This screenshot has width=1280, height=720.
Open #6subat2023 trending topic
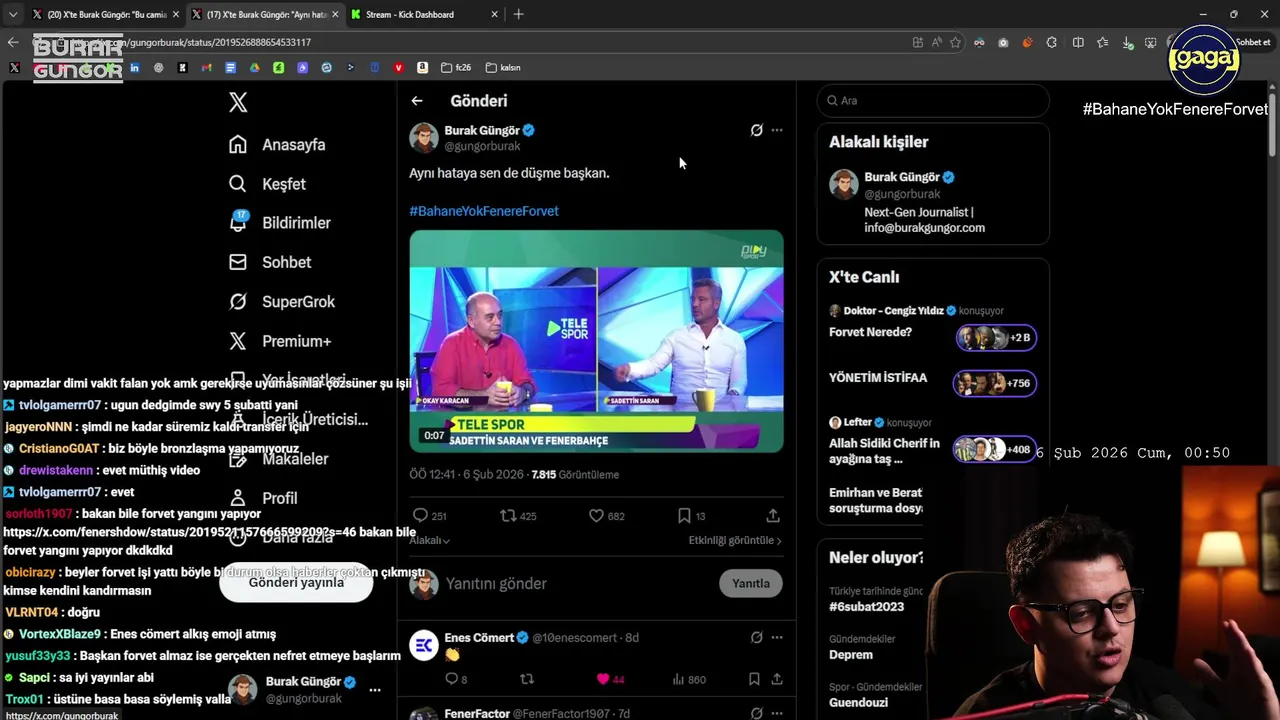[x=866, y=607]
